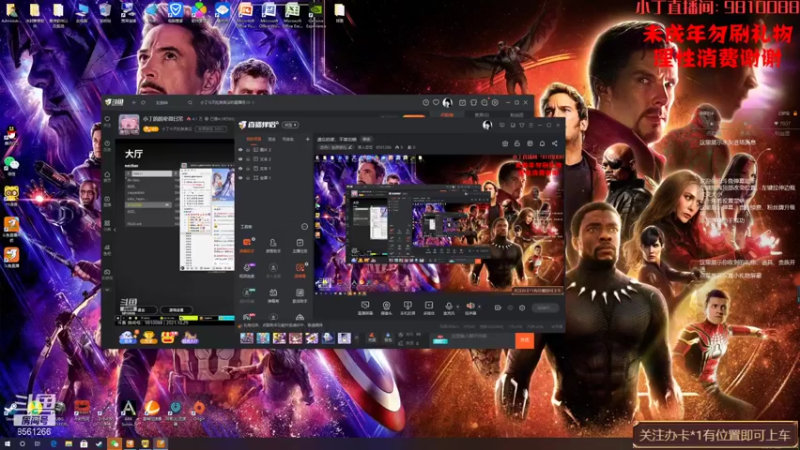Click the orange send button in Douyu chat
This screenshot has height=450, width=800.
tap(524, 340)
